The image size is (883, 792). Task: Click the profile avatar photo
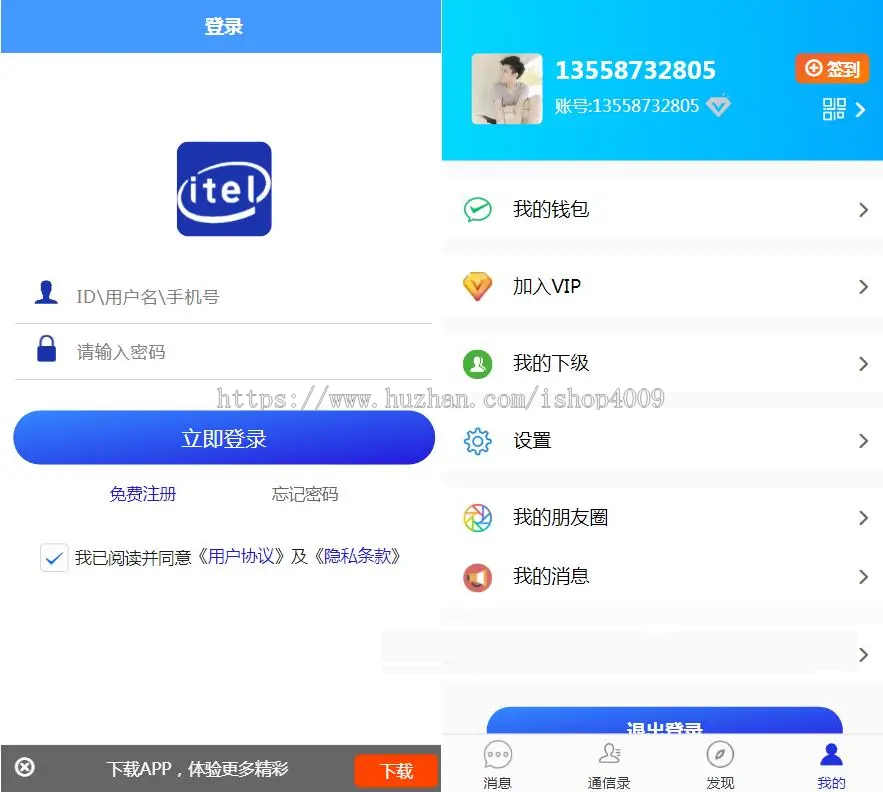(x=506, y=88)
